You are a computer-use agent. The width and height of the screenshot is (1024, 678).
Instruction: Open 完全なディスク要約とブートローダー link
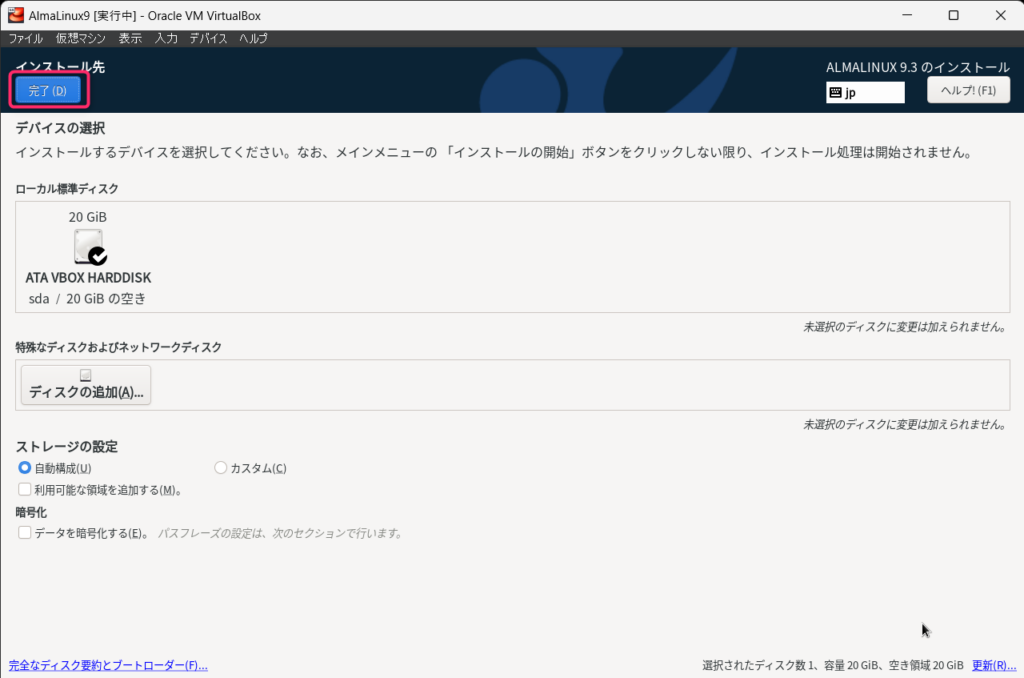[x=108, y=665]
